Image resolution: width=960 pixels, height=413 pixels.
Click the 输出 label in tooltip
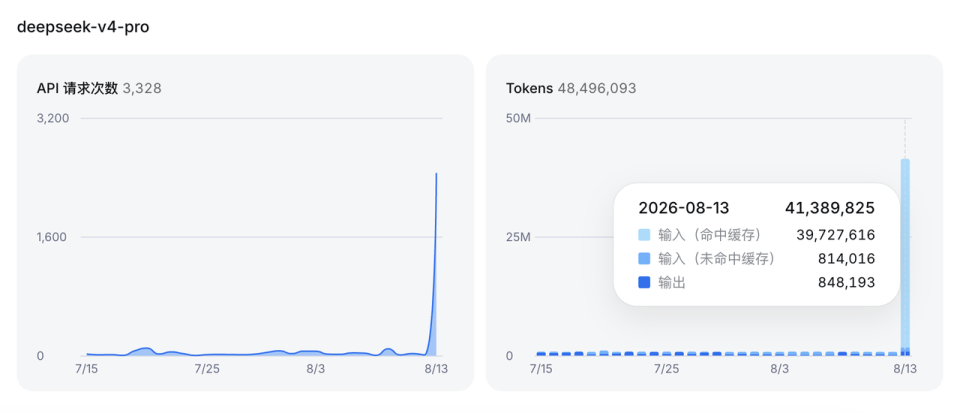coord(672,283)
